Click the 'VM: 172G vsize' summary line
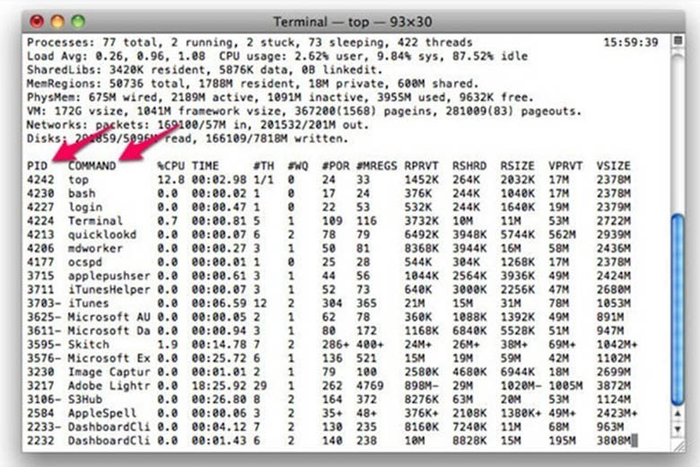The image size is (700, 467). (304, 111)
